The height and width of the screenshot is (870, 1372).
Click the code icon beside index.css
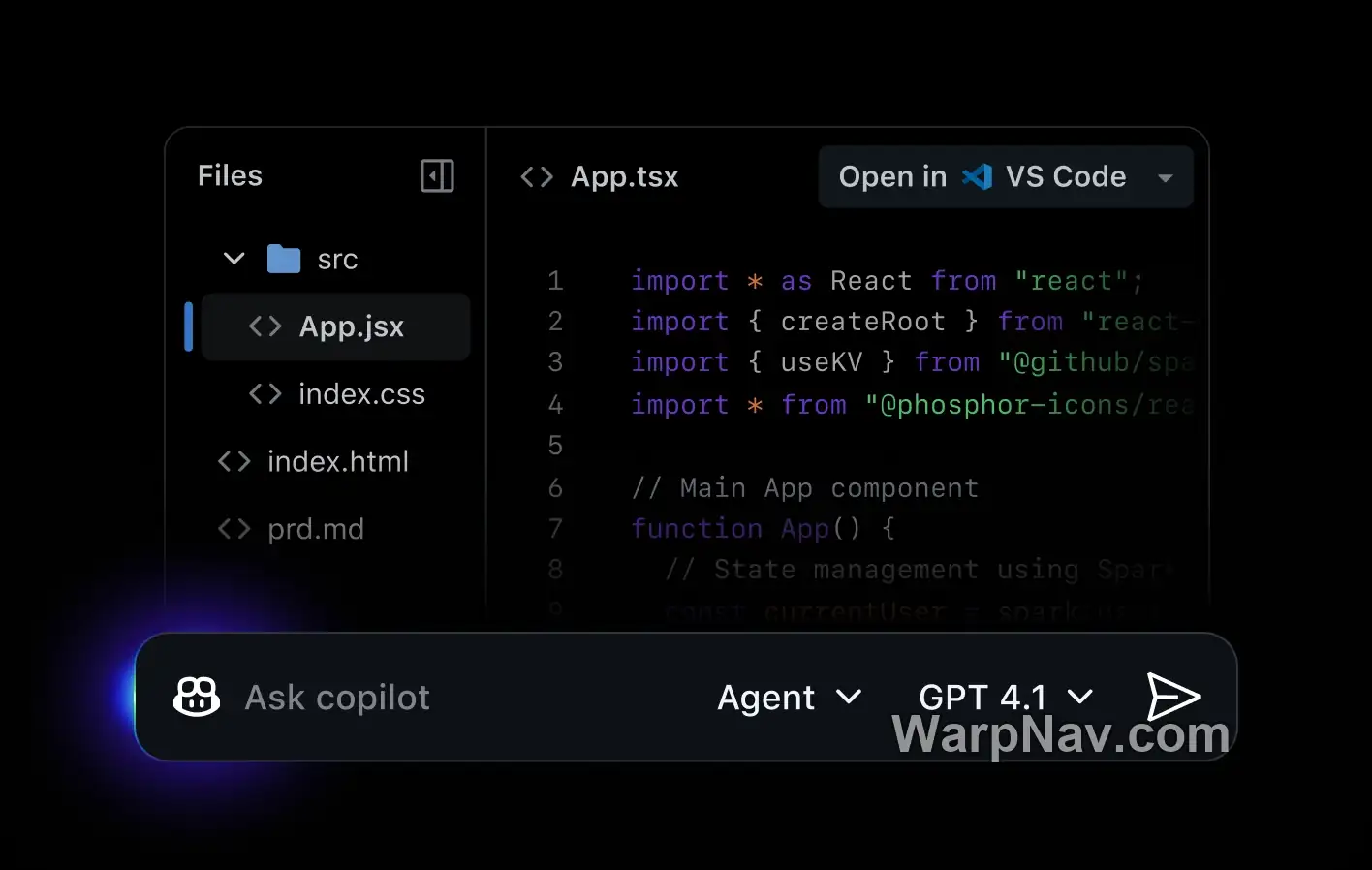tap(265, 394)
